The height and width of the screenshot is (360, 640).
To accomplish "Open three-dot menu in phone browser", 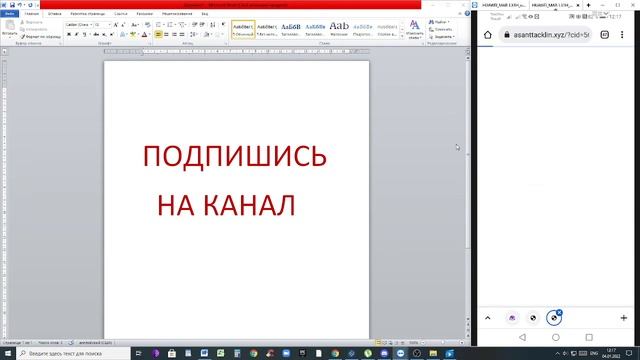I will click(622, 35).
